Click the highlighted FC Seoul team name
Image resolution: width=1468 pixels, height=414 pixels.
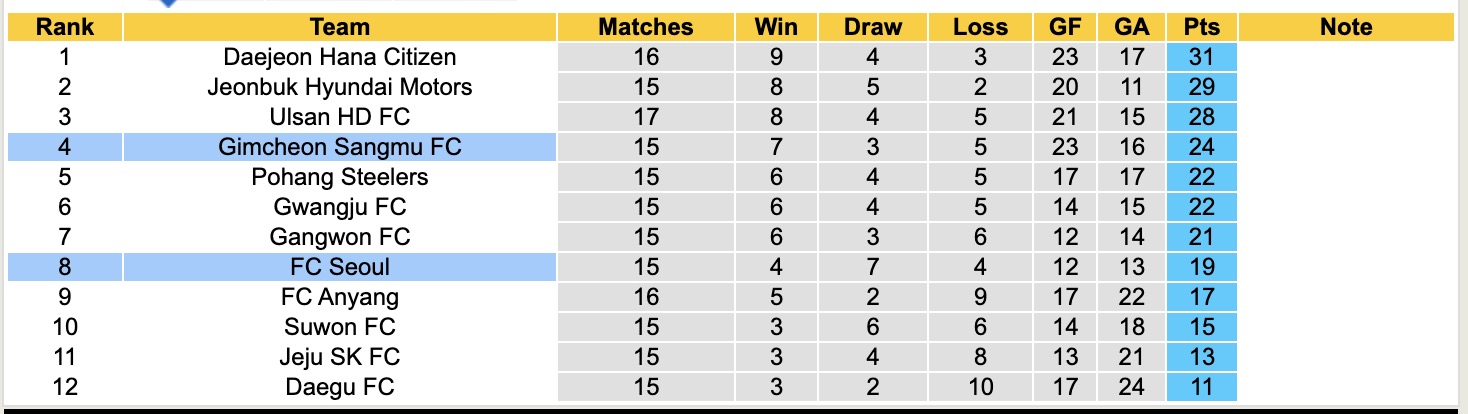(x=340, y=267)
